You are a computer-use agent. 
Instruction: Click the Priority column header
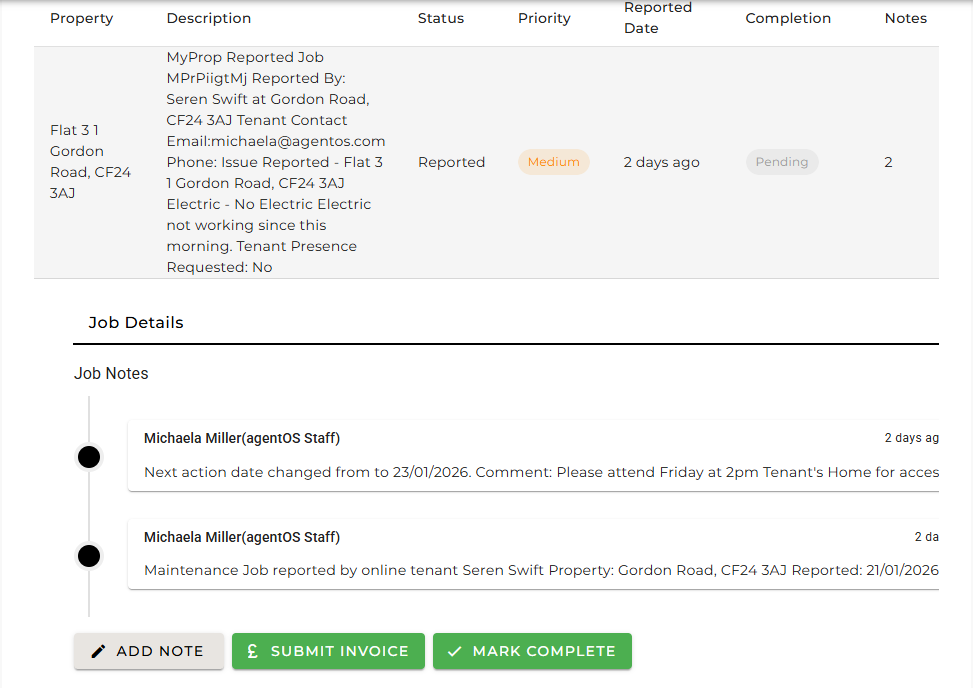(544, 18)
